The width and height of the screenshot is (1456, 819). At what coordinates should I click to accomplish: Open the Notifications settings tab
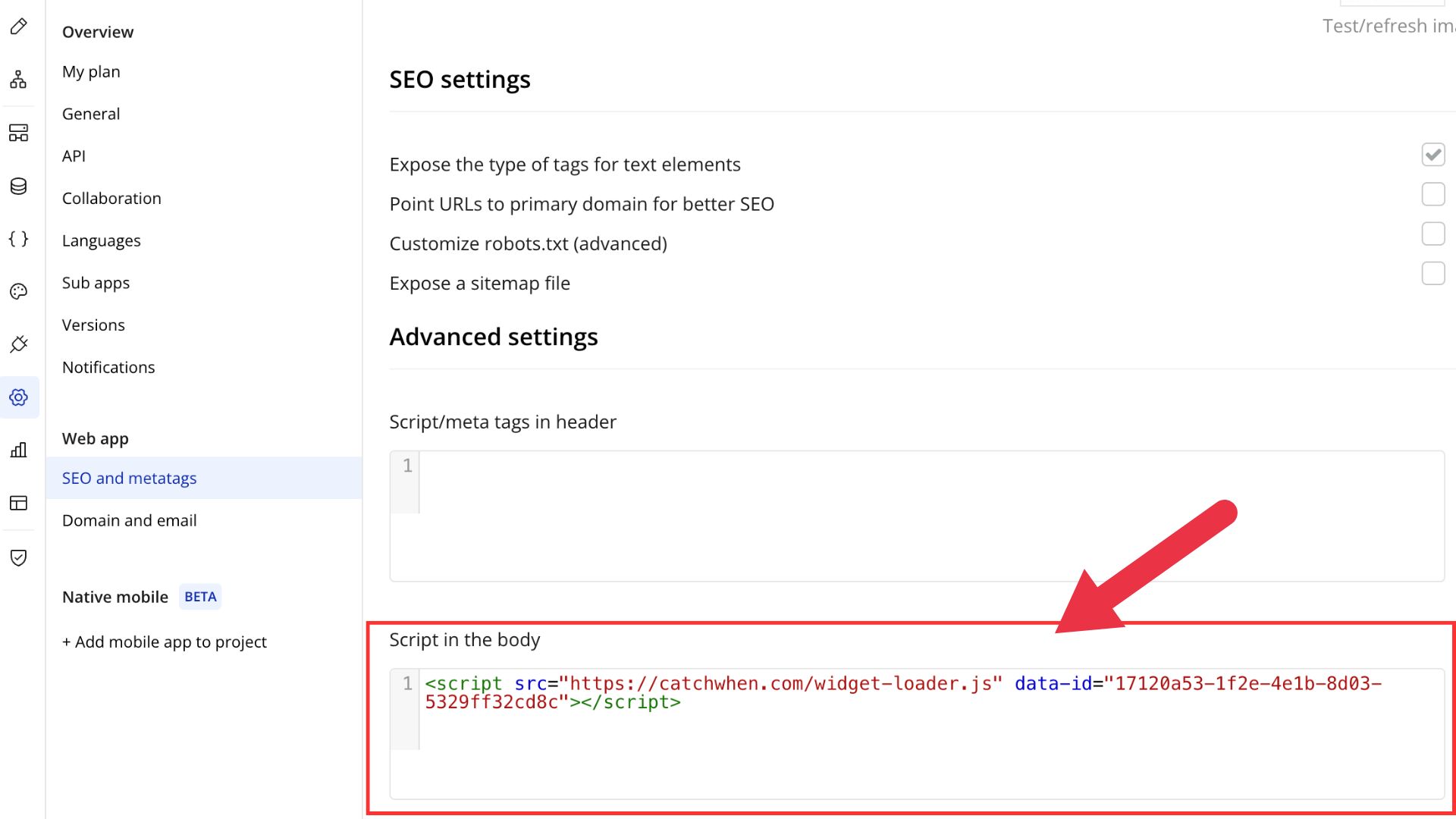tap(108, 368)
